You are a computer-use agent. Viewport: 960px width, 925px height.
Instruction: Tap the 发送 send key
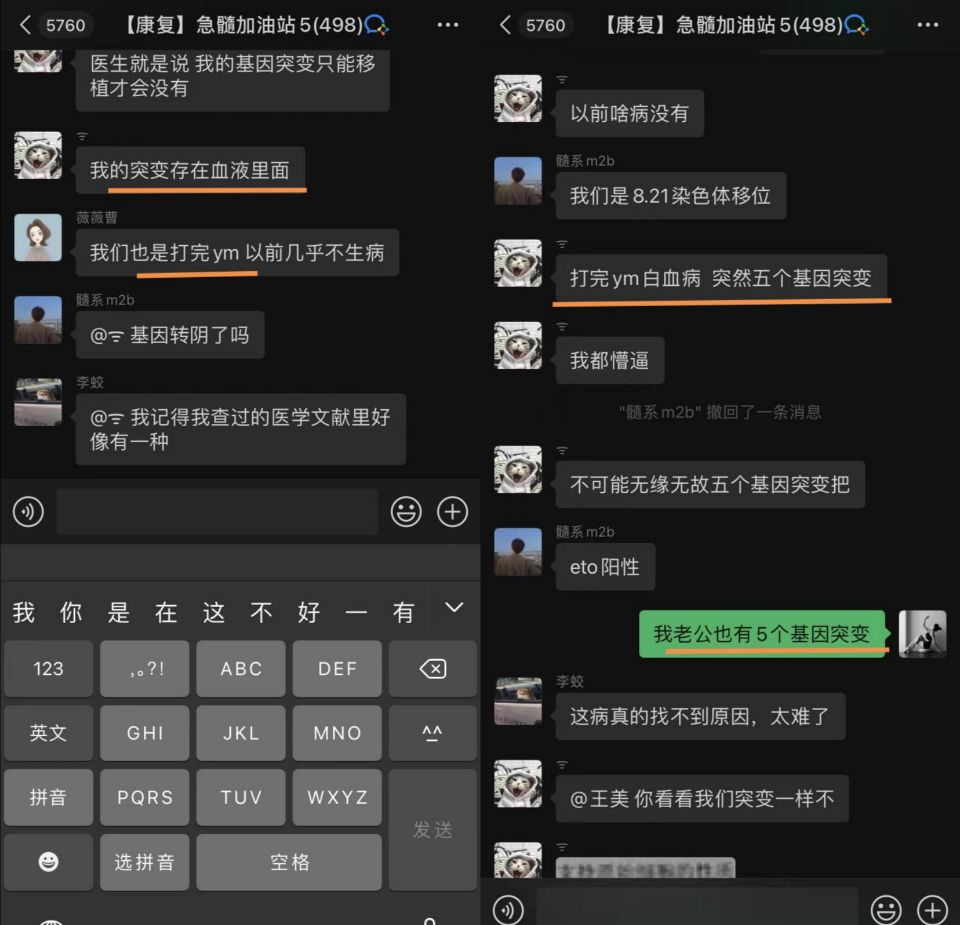click(433, 829)
